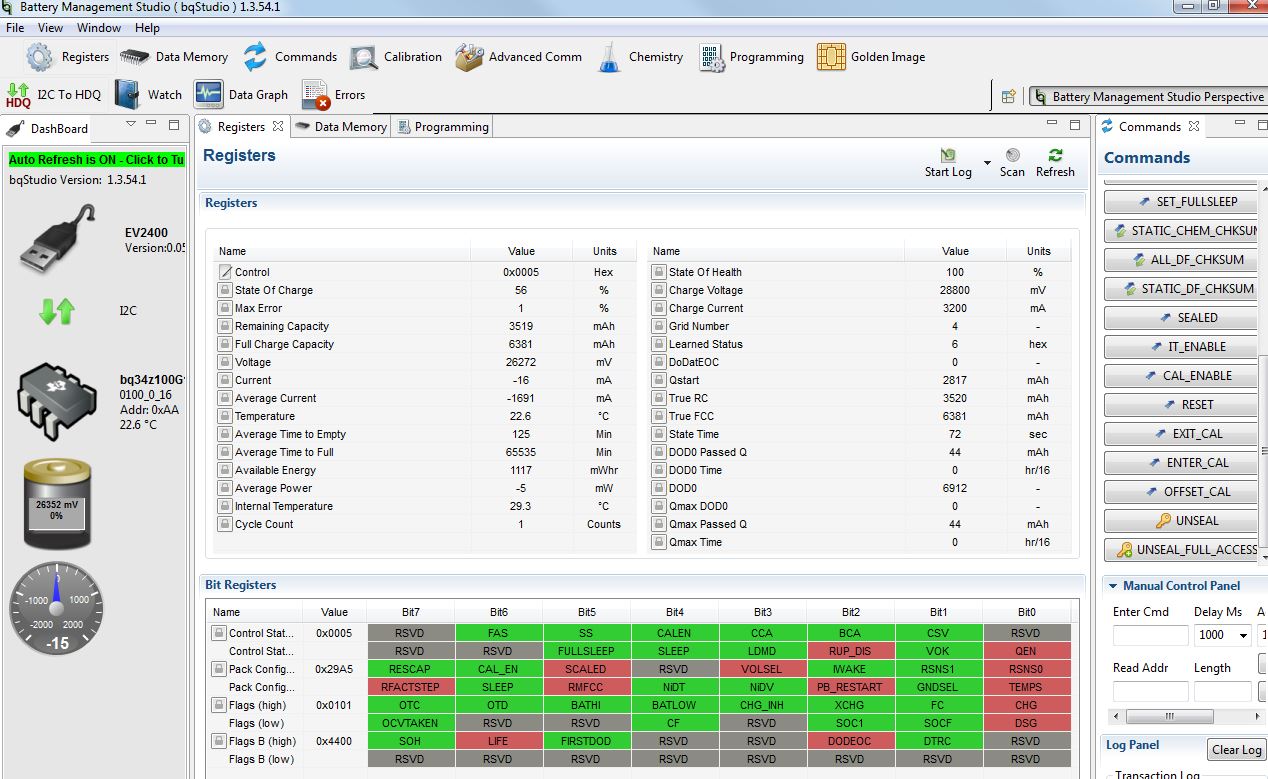Click the Open Perspective icon
The image size is (1268, 779).
pyautogui.click(x=1009, y=97)
